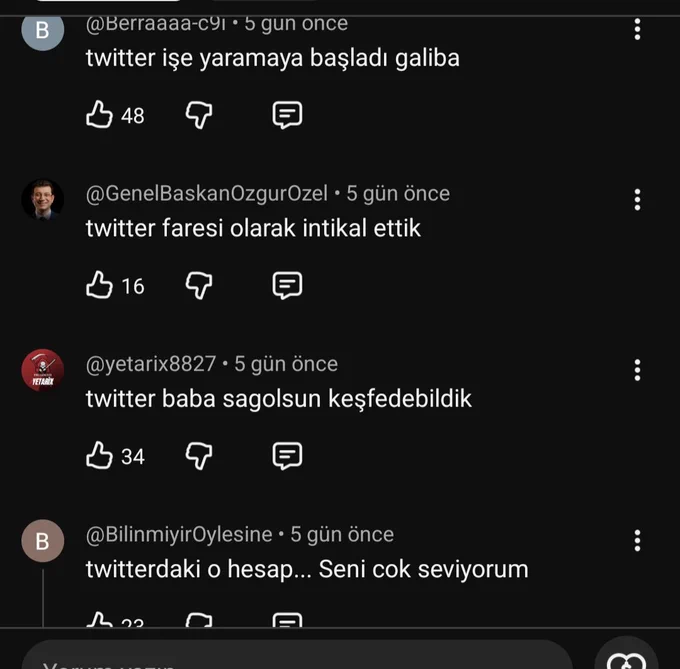Open @GenelBaskanOzgurOzel profile picture
This screenshot has width=680, height=669.
[x=42, y=200]
